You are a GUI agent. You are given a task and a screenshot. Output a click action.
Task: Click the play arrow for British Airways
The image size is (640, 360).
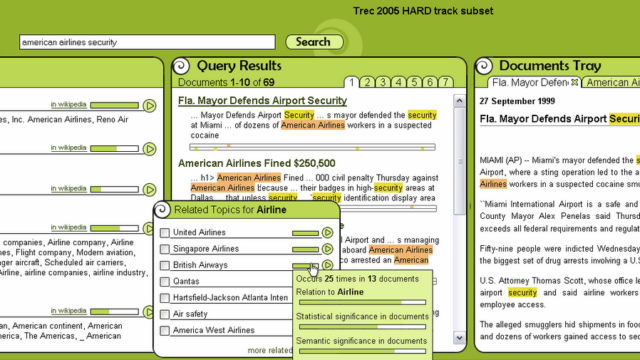click(x=327, y=265)
